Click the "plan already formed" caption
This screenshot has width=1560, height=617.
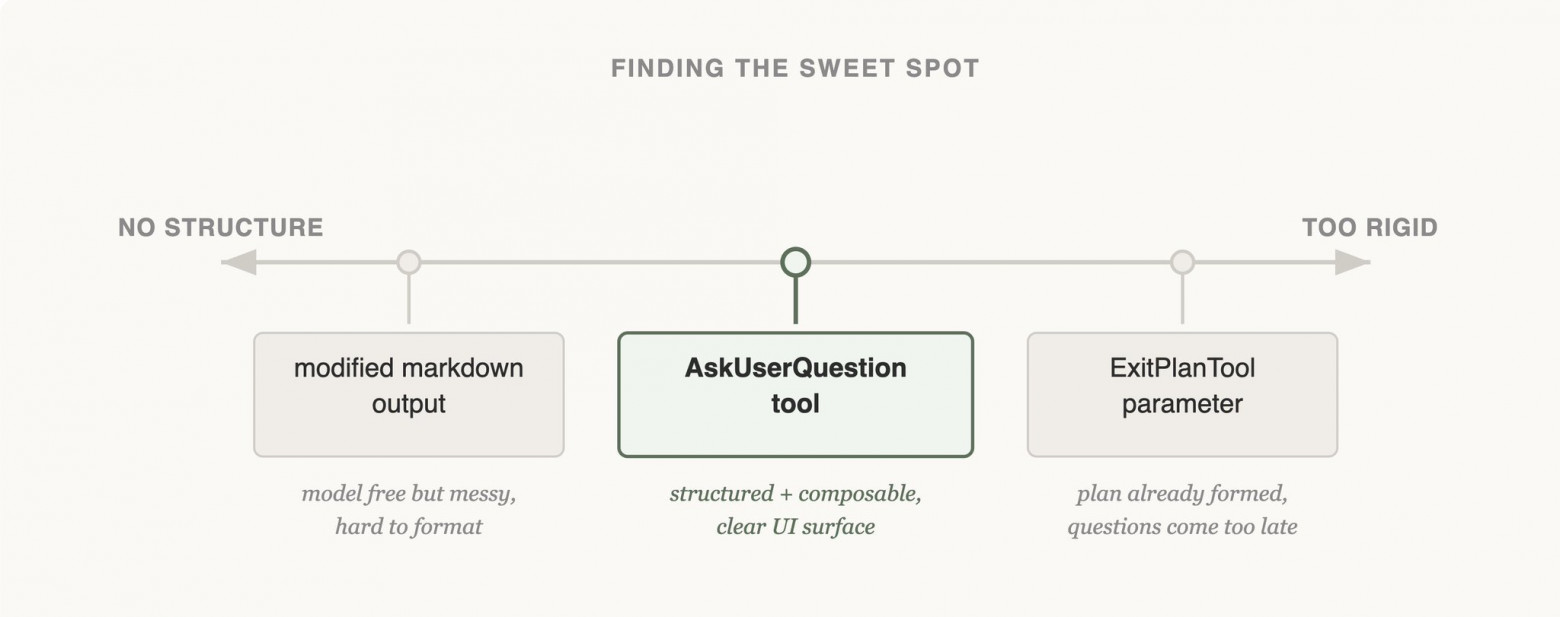(1182, 494)
